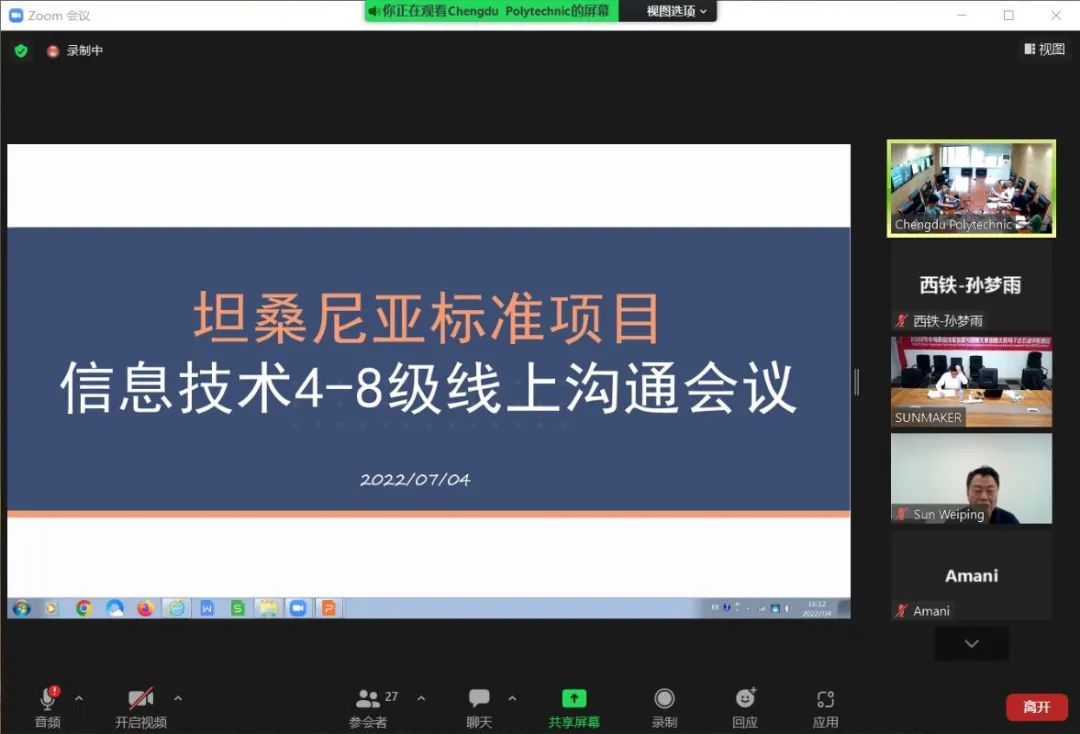The height and width of the screenshot is (734, 1080).
Task: Open the View Options dropdown
Action: pyautogui.click(x=676, y=11)
